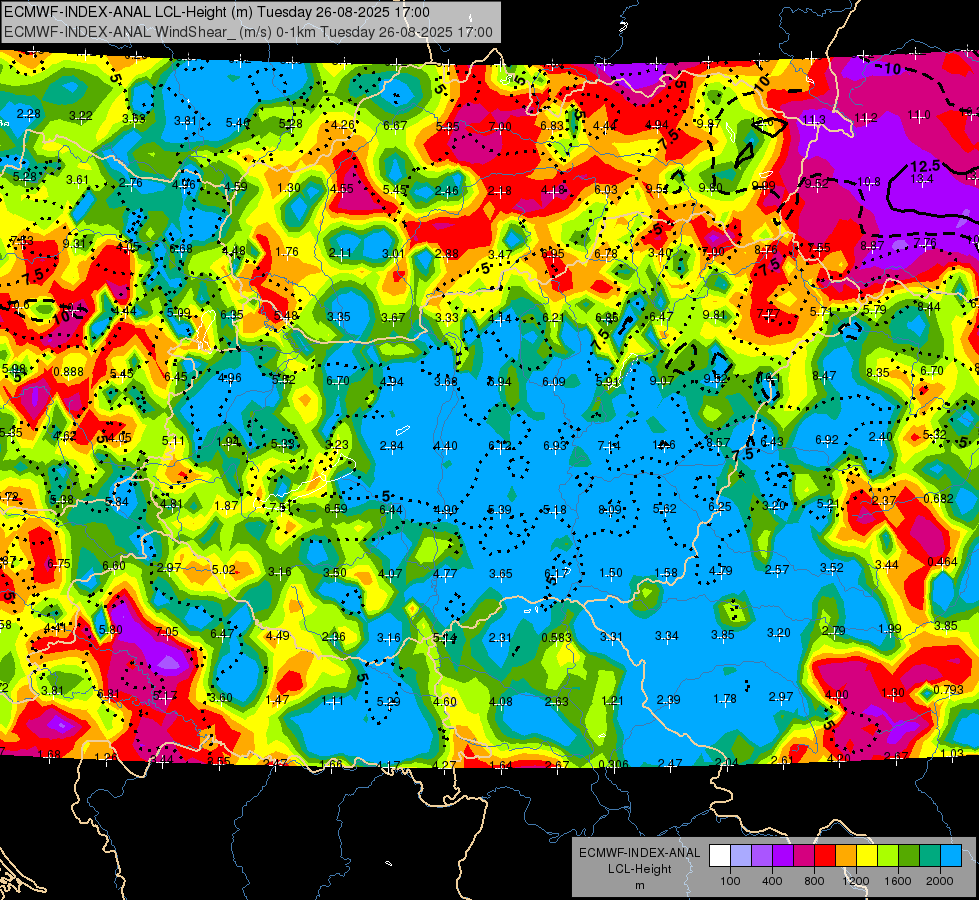
Task: Click the legend value 400
Action: [x=772, y=881]
